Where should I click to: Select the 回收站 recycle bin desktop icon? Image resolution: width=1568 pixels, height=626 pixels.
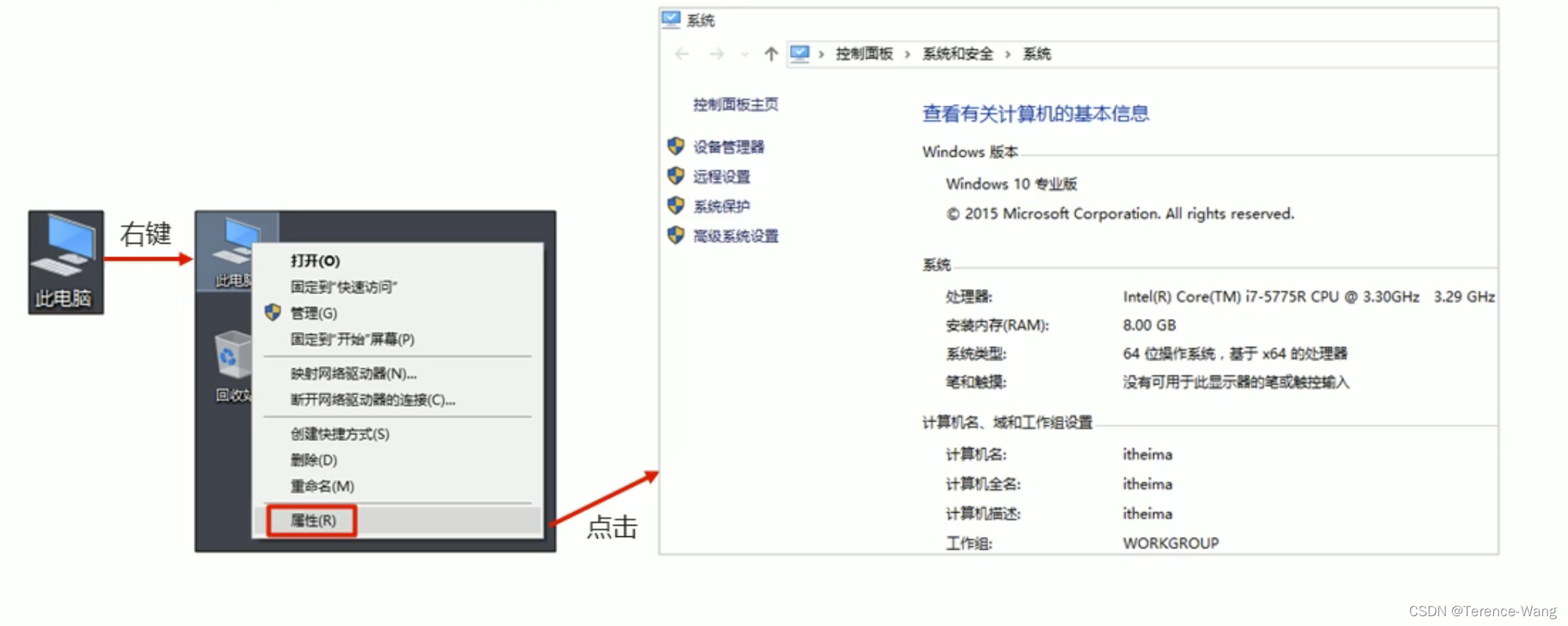click(x=234, y=367)
